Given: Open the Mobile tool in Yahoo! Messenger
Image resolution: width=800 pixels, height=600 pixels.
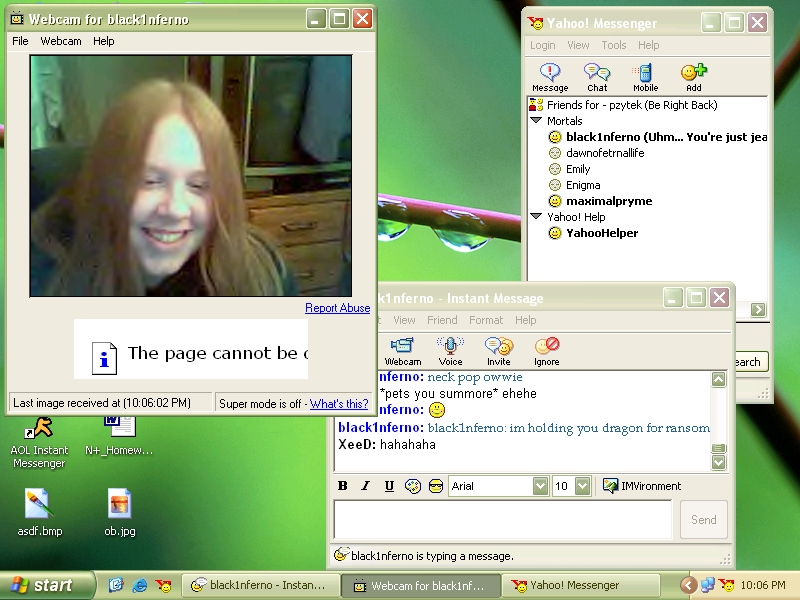Looking at the screenshot, I should 645,78.
